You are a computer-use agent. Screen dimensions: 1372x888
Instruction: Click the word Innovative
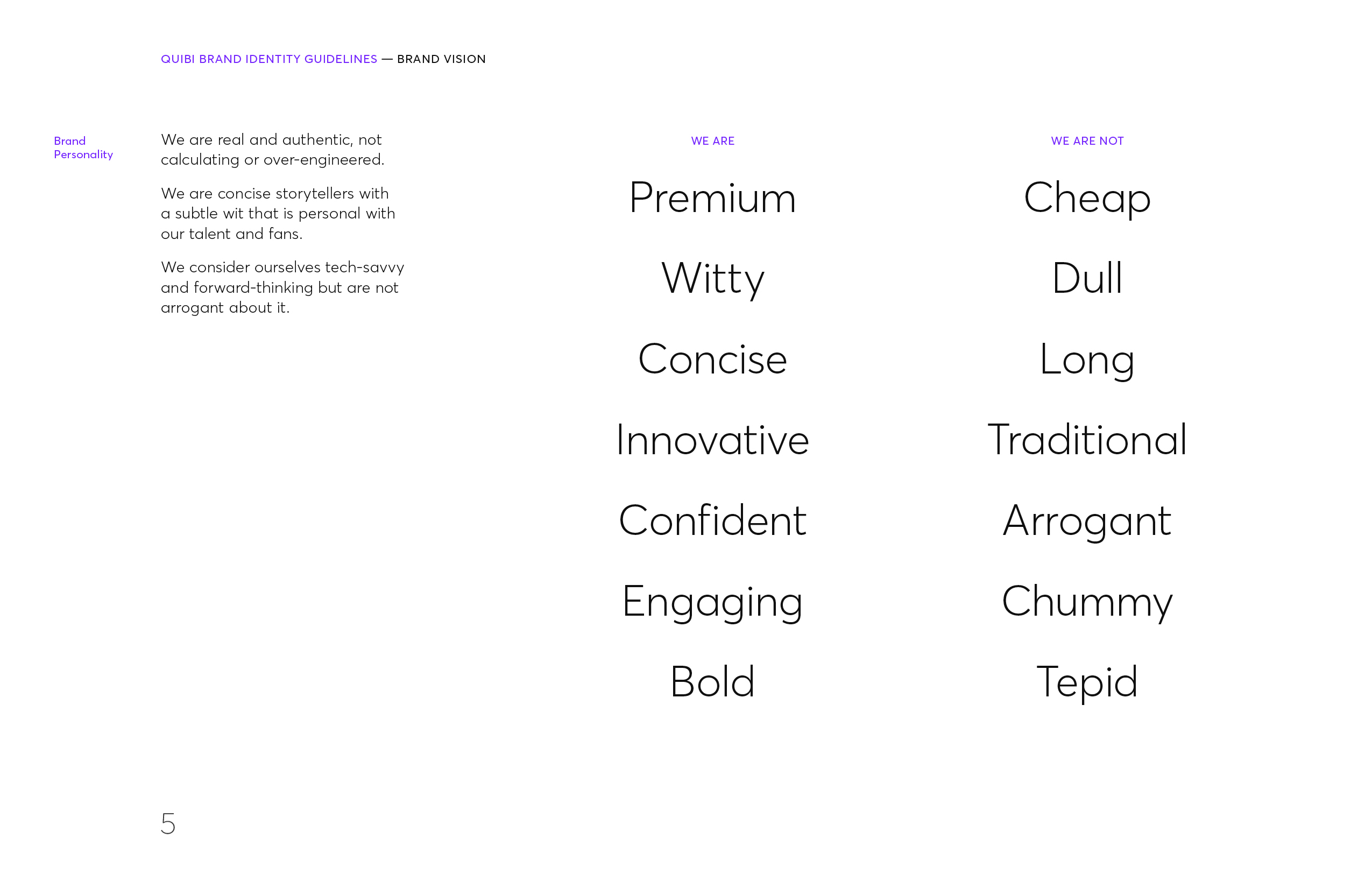tap(712, 439)
